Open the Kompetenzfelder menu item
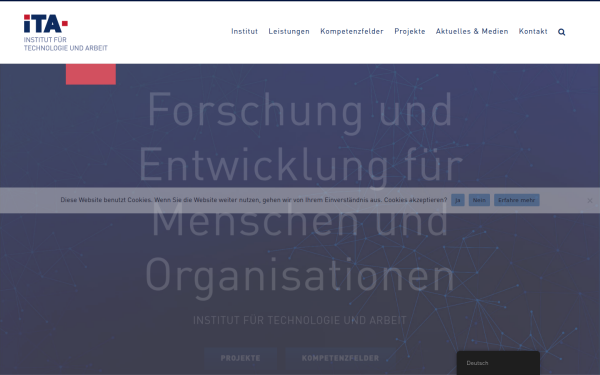Screen dimensions: 600x375 [352, 31]
